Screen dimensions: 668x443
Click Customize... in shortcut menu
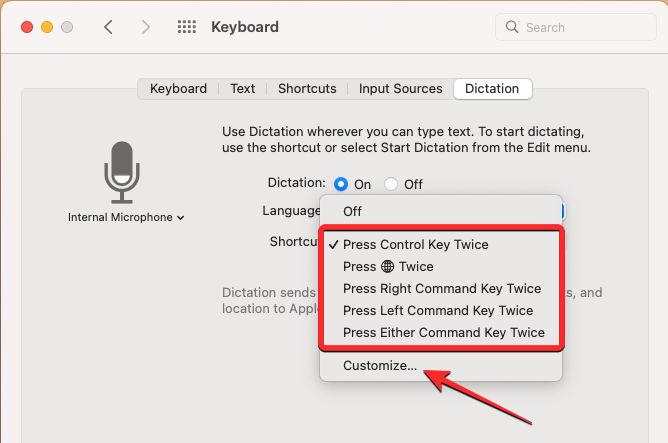pos(380,366)
